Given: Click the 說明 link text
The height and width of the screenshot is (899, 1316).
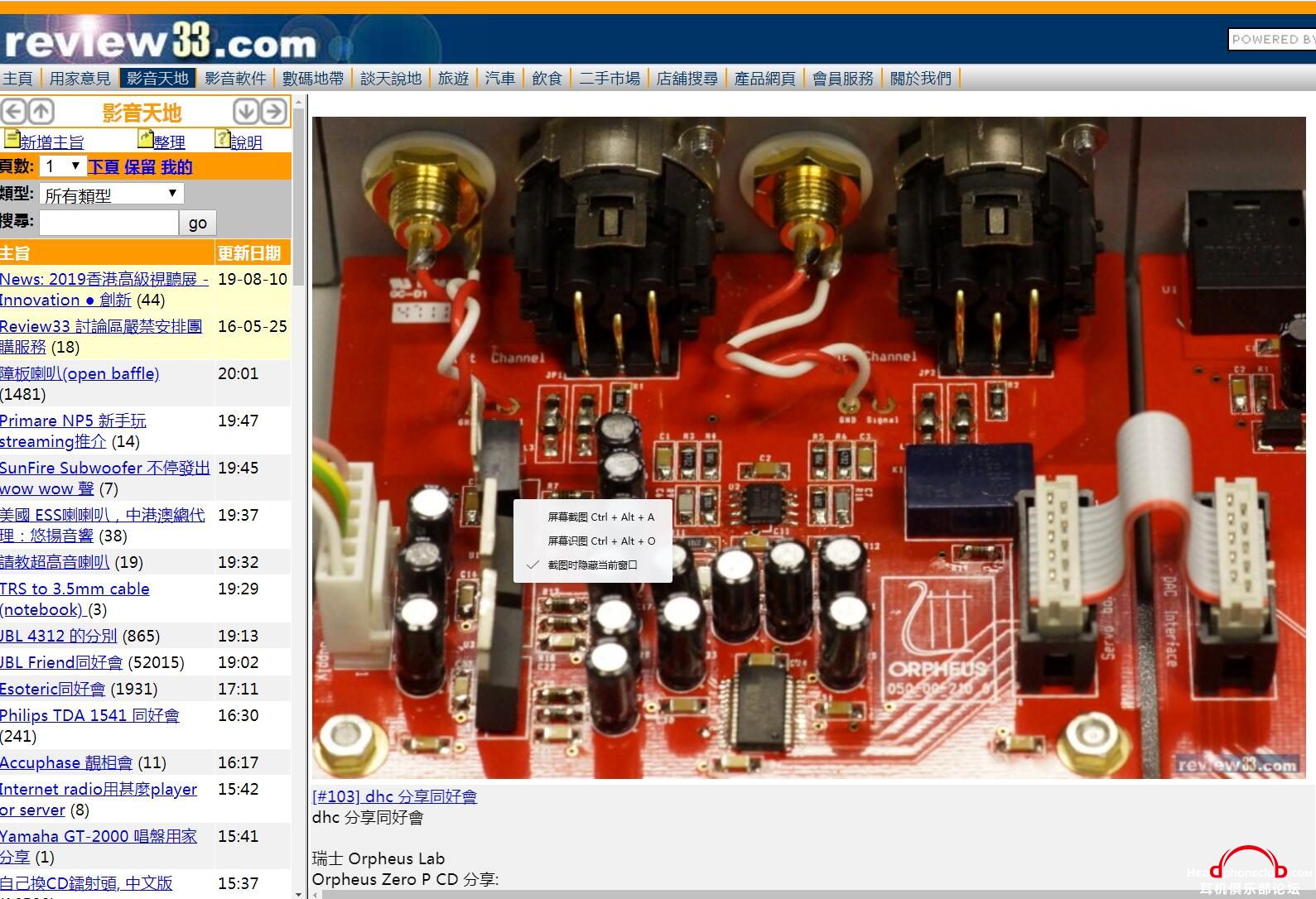Looking at the screenshot, I should (x=246, y=142).
